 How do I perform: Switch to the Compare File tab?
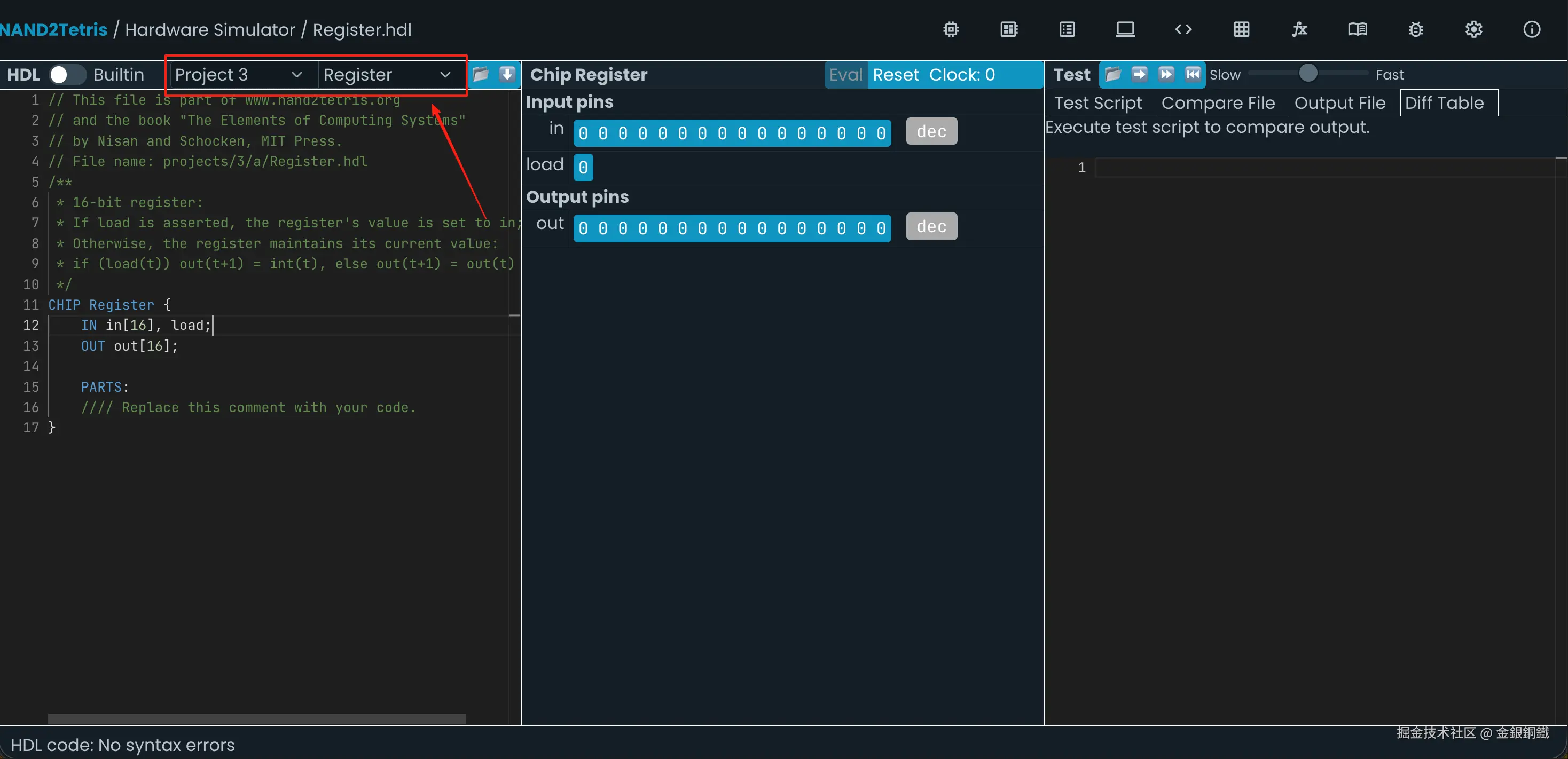(1218, 103)
